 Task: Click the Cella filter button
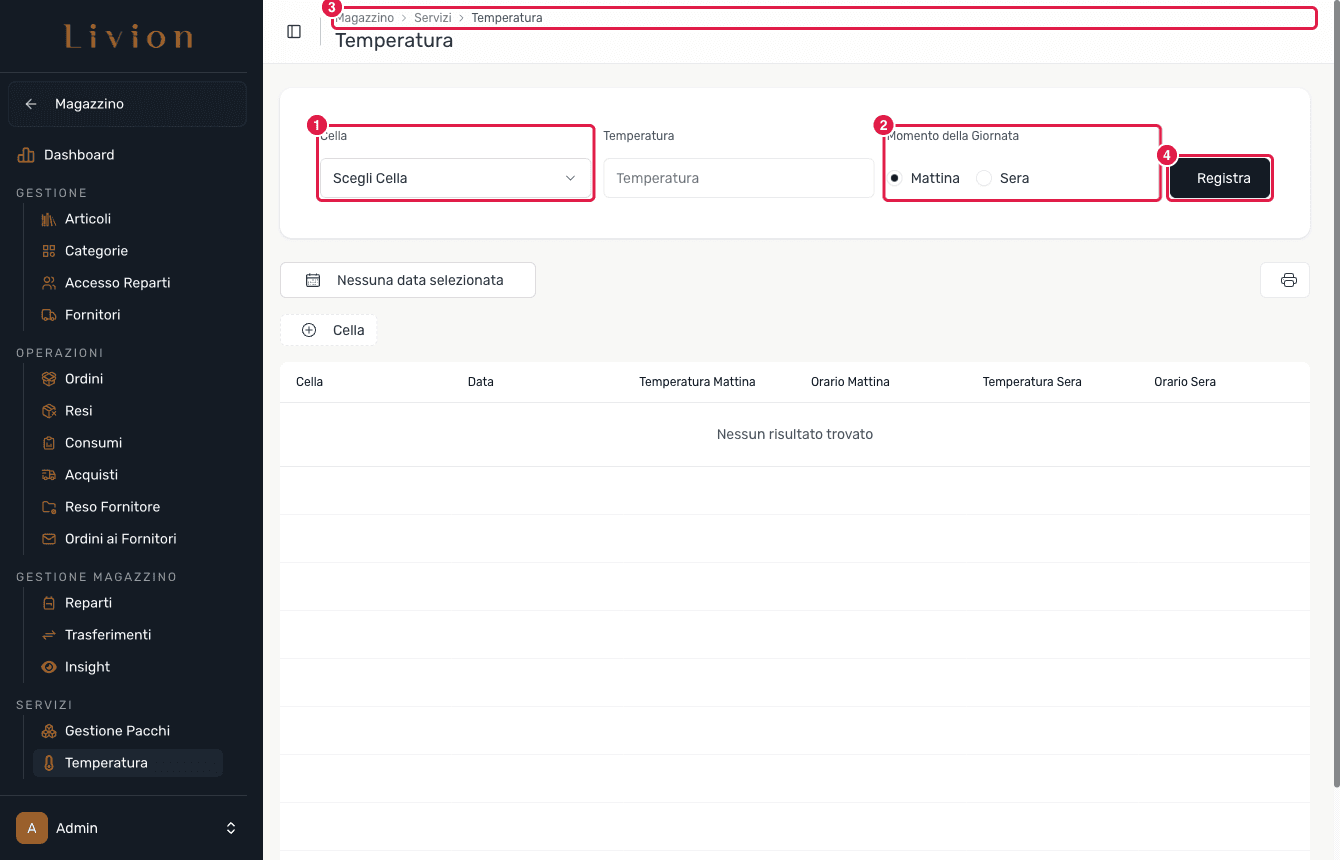328,330
